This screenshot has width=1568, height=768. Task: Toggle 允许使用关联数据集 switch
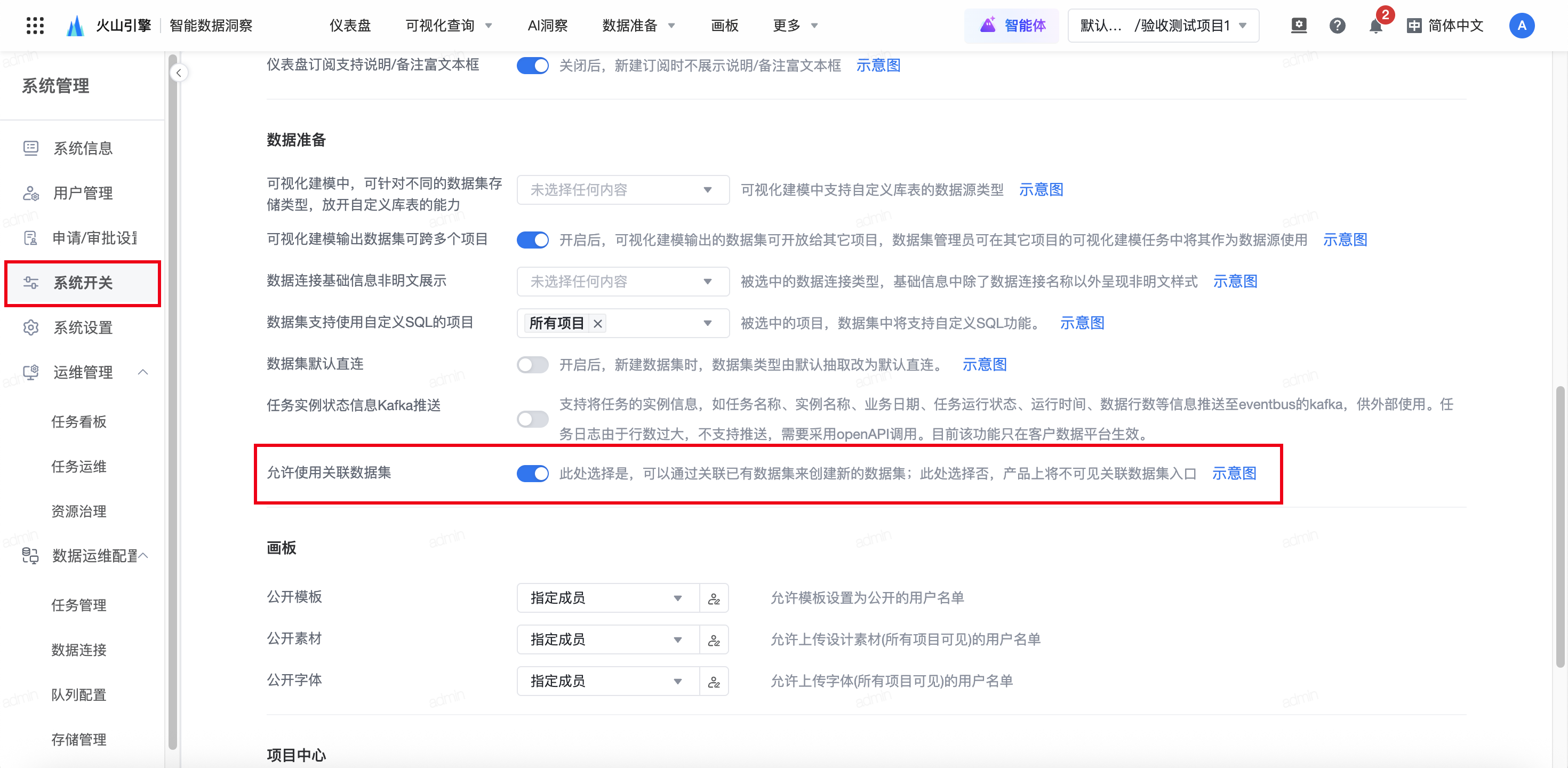[x=533, y=474]
